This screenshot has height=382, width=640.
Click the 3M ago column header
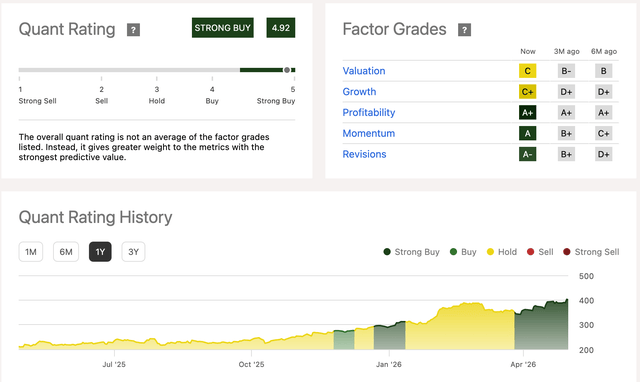coord(567,51)
